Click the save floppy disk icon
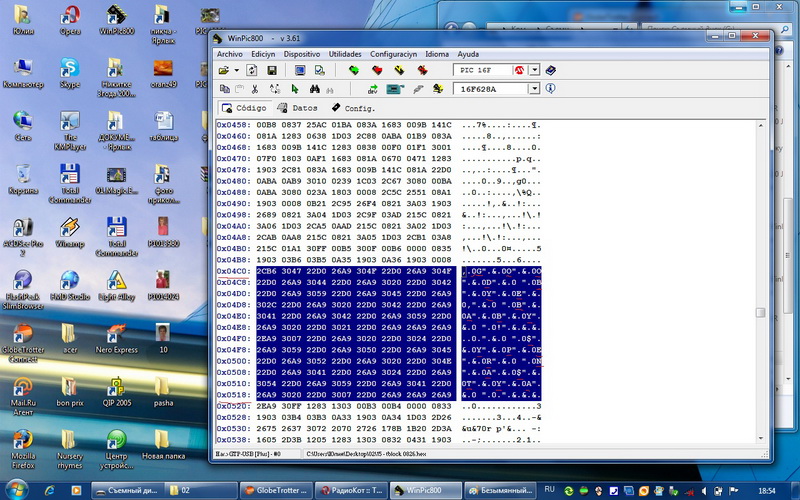Viewport: 800px width, 500px height. tap(271, 70)
